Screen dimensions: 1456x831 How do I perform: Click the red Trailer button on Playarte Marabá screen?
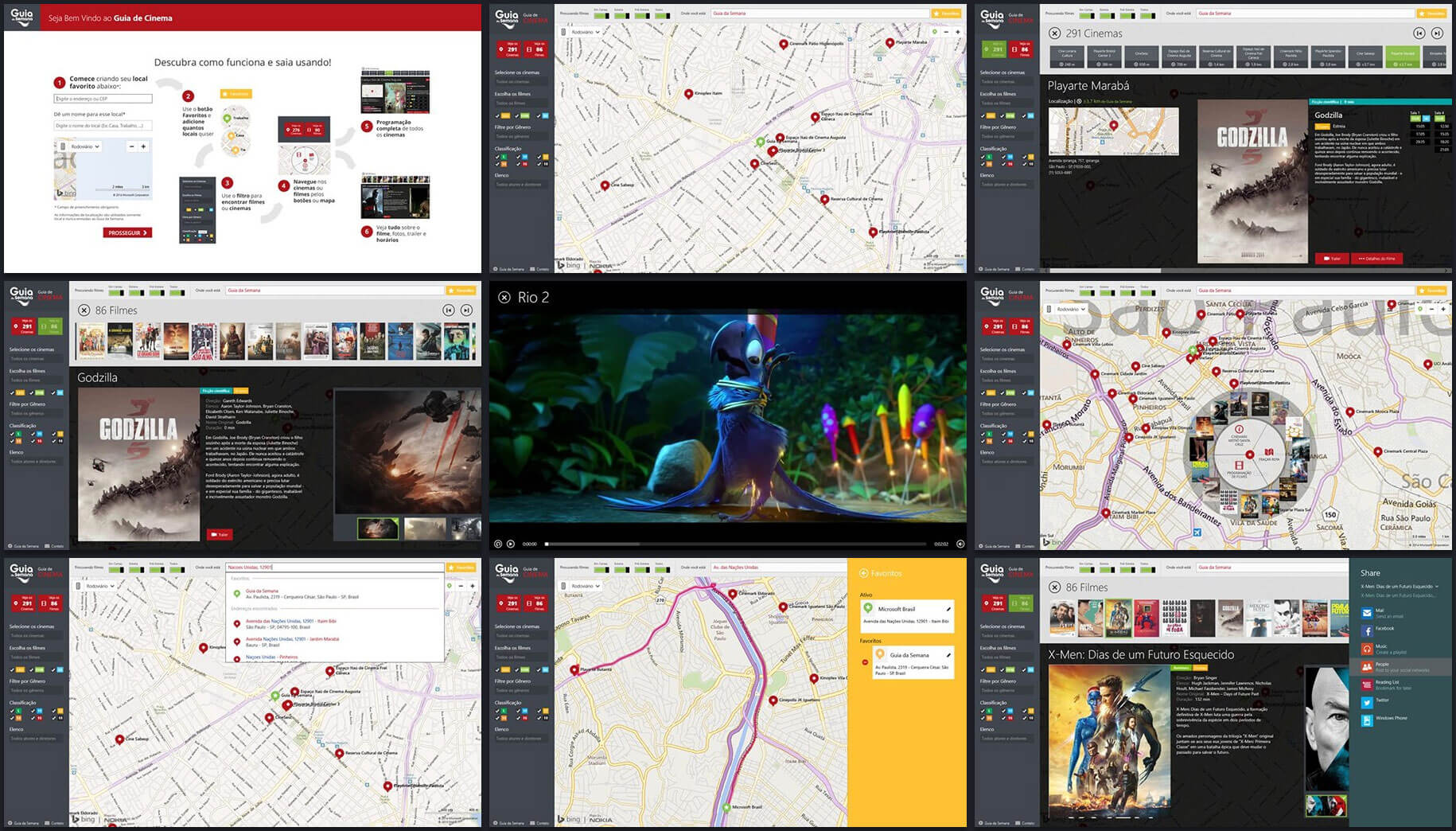click(1332, 258)
